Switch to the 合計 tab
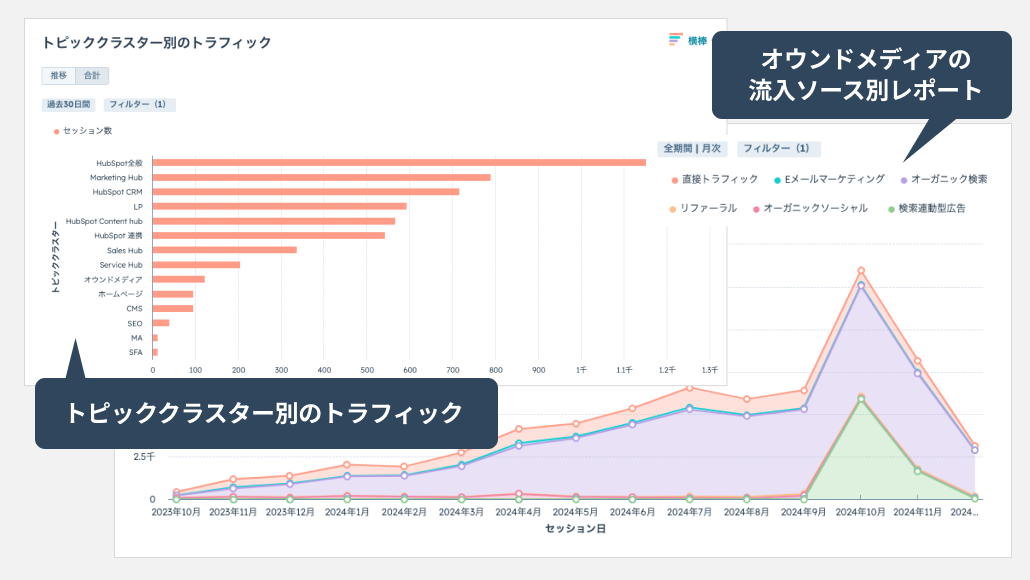 pos(92,76)
